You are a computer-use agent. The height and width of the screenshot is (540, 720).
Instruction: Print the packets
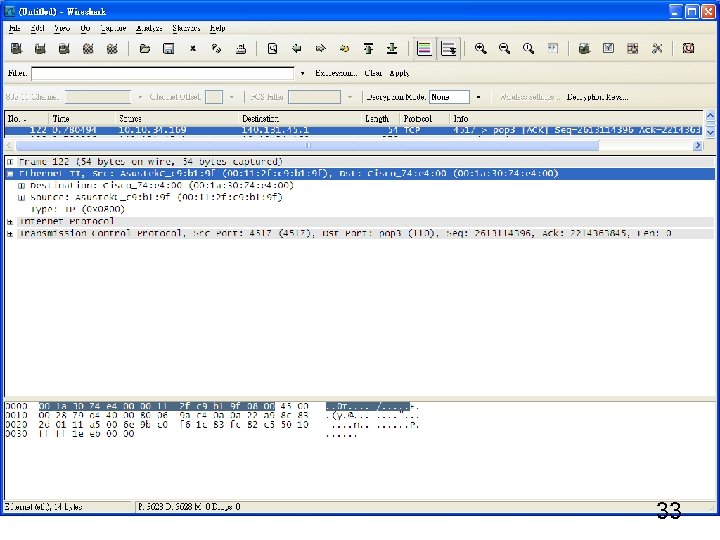point(241,48)
